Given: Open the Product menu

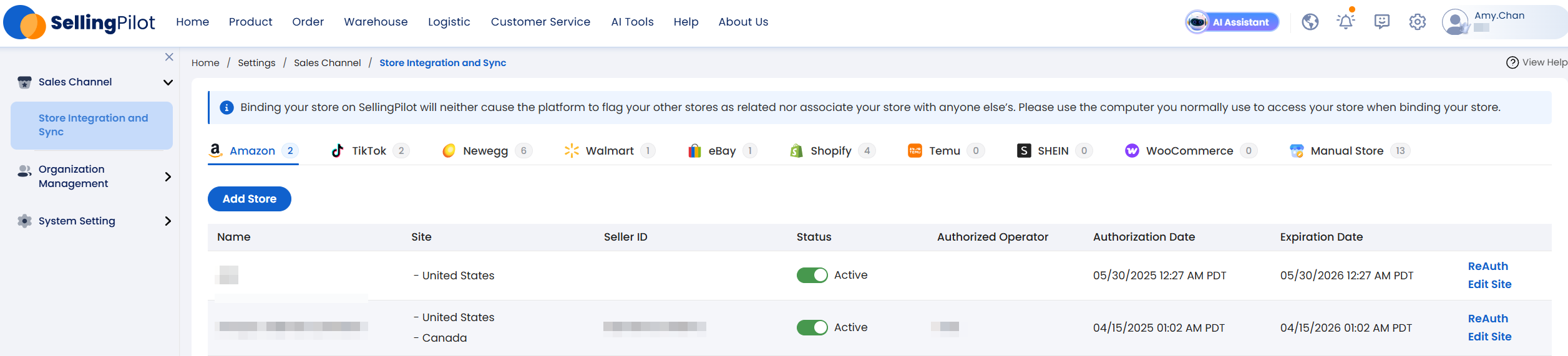Looking at the screenshot, I should click(x=250, y=22).
